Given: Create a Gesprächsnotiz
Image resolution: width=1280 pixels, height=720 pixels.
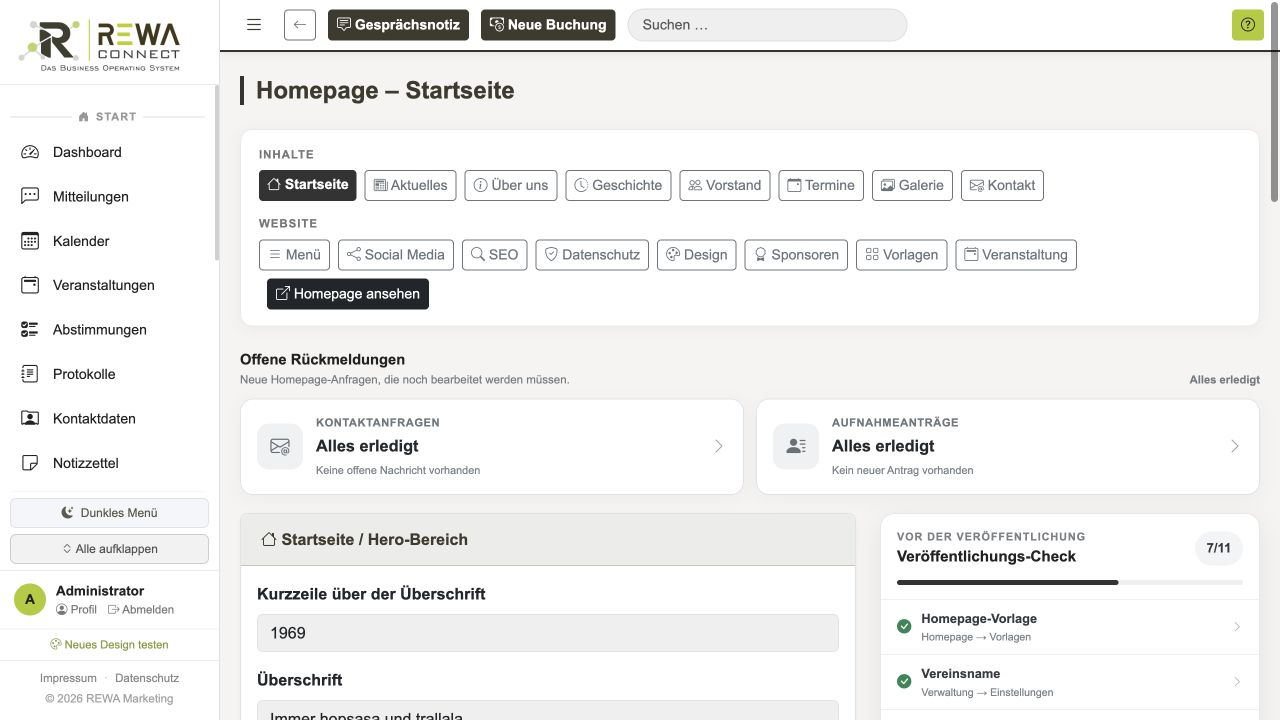Looking at the screenshot, I should click(x=400, y=25).
